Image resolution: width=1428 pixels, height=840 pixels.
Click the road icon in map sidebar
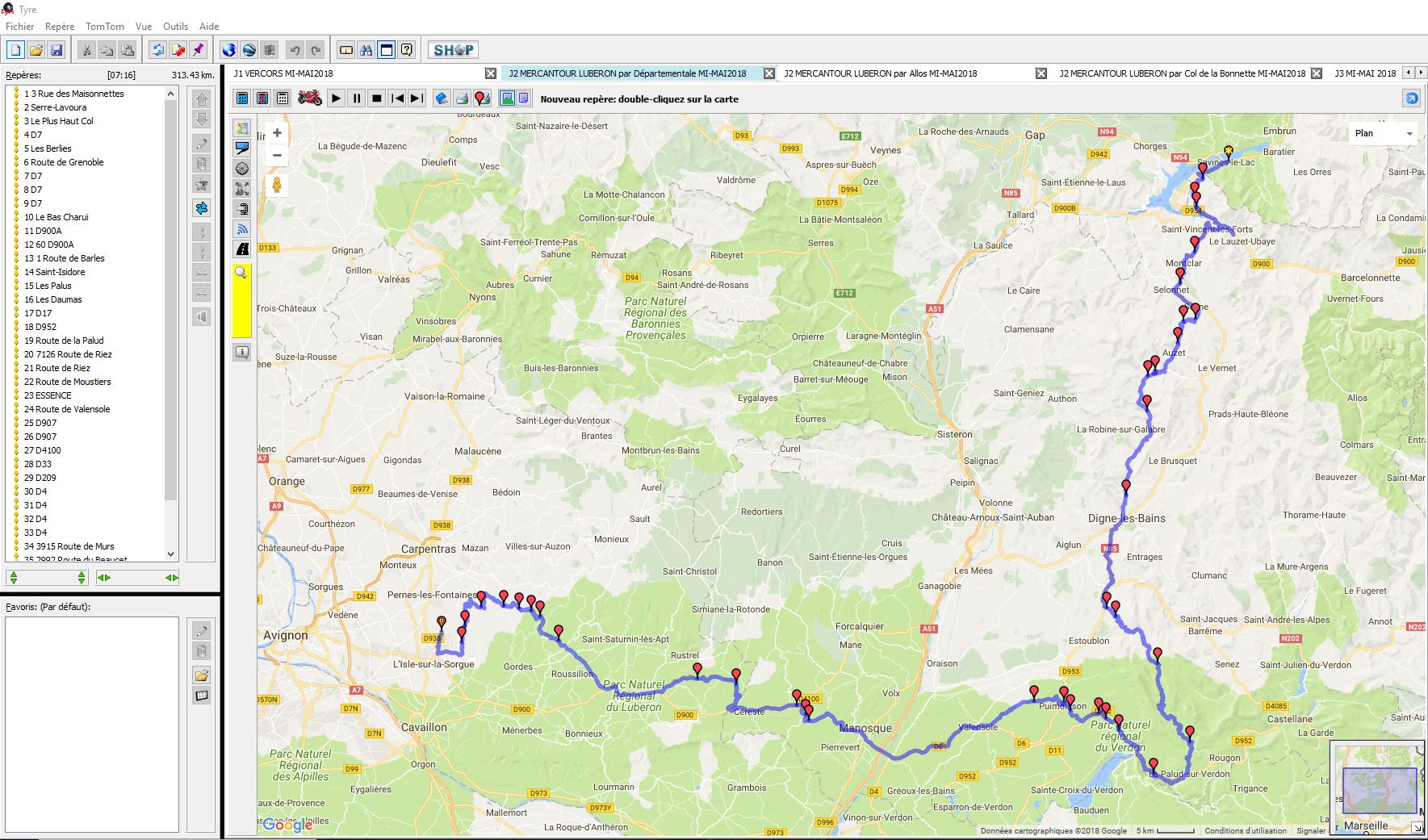(x=242, y=249)
